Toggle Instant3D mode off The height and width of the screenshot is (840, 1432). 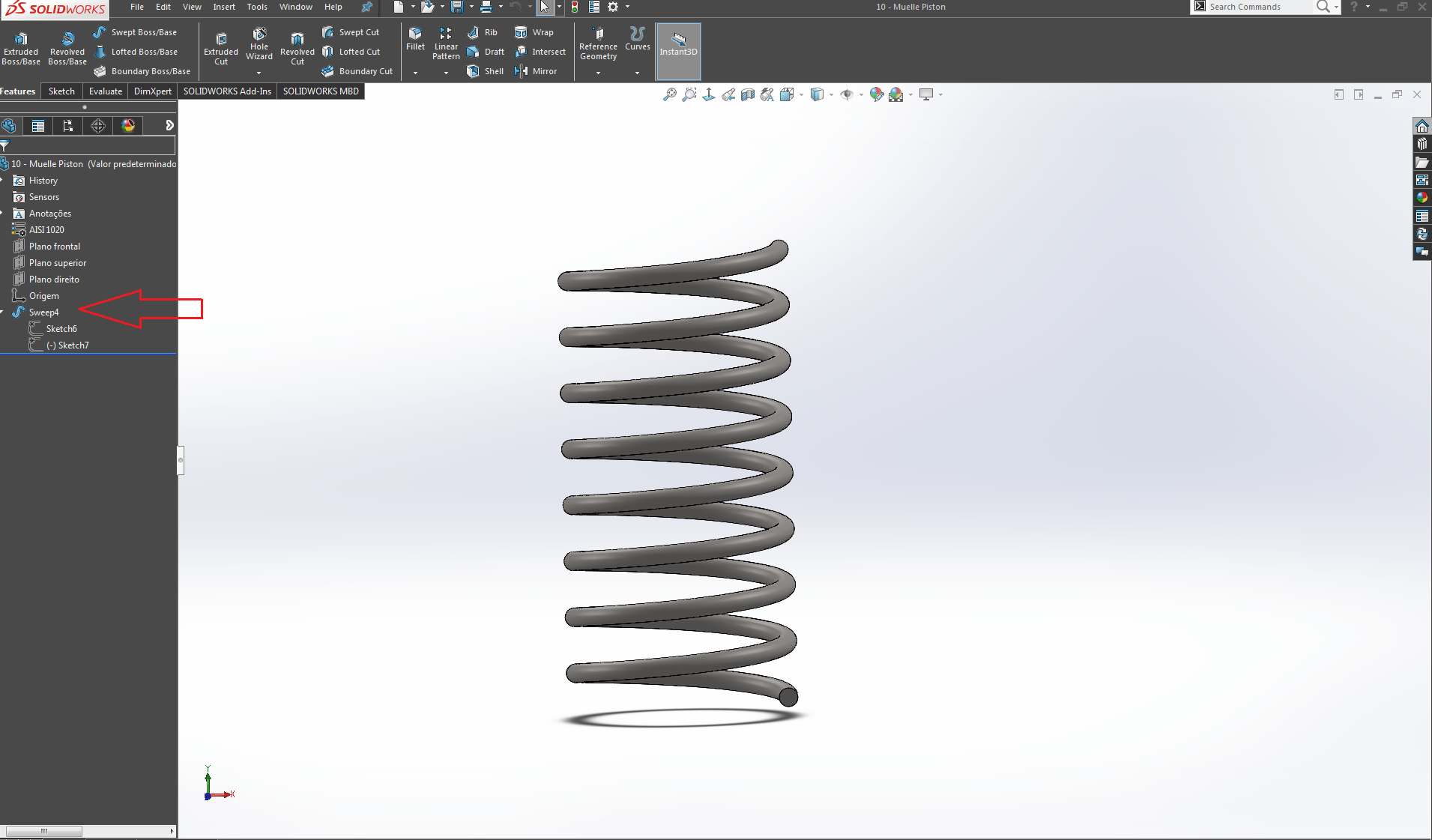tap(677, 45)
